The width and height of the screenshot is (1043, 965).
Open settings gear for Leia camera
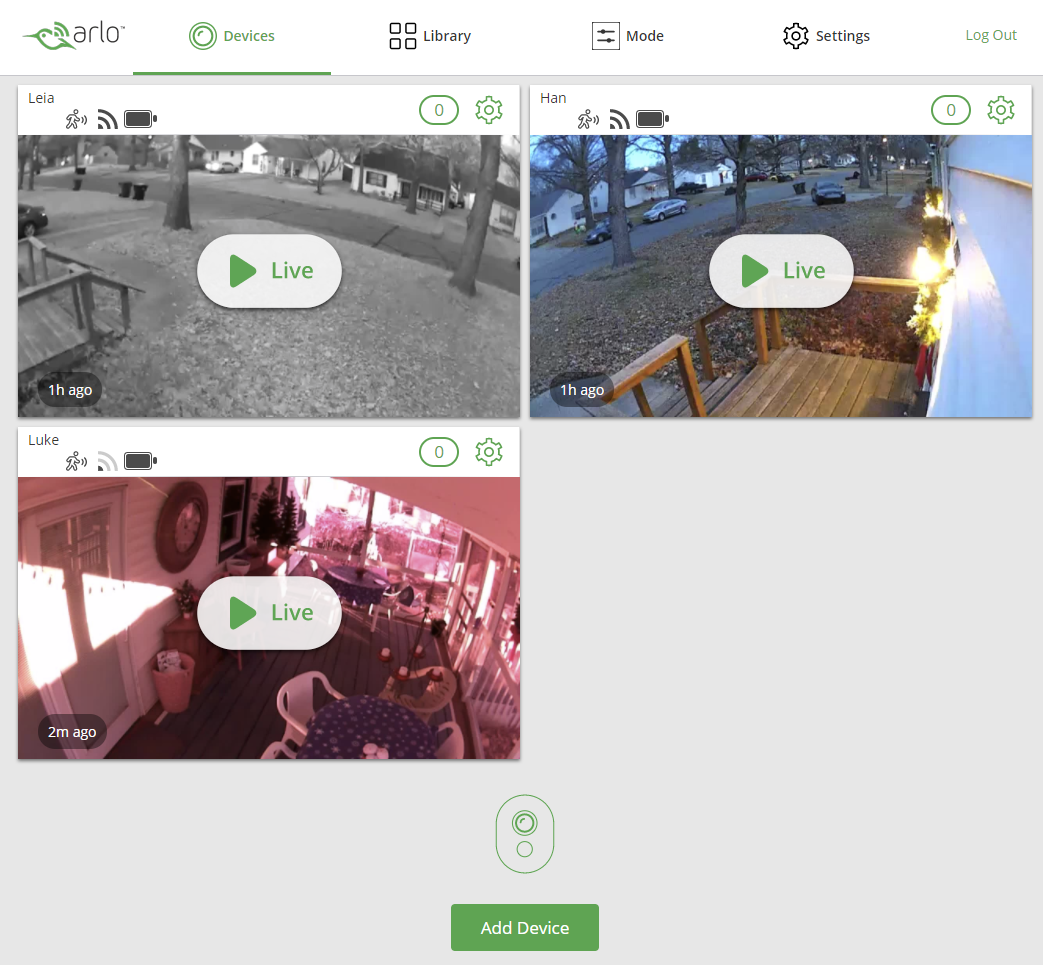[x=489, y=110]
